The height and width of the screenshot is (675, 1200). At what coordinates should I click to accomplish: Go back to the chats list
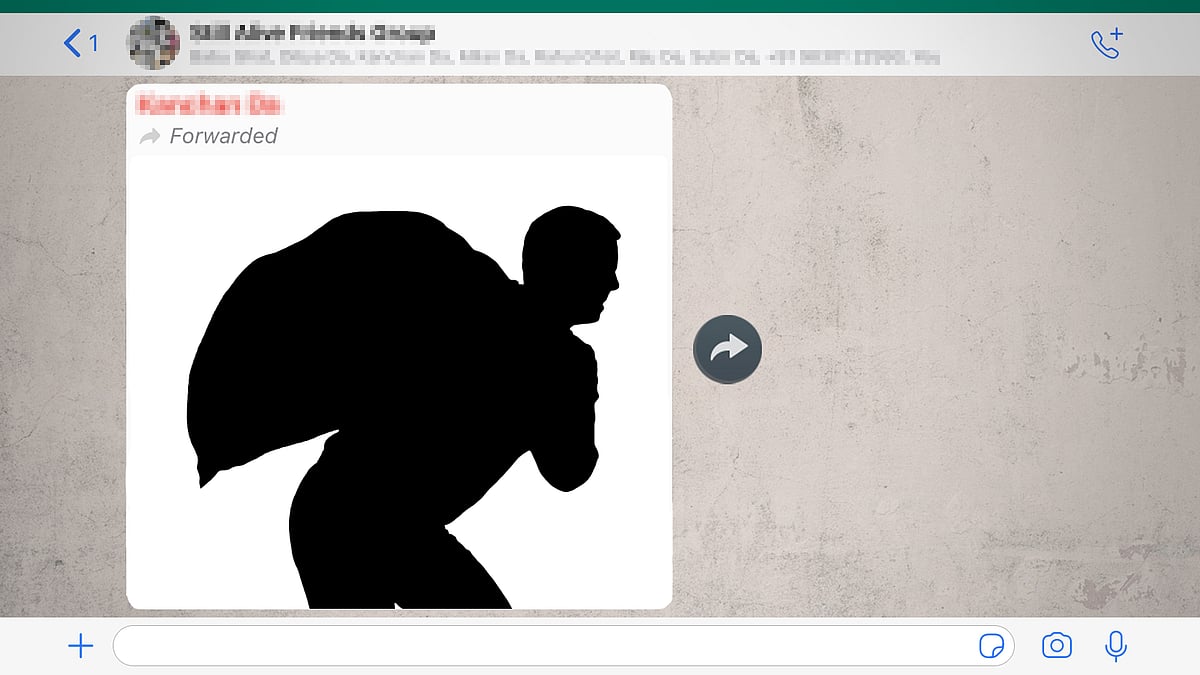pos(71,43)
